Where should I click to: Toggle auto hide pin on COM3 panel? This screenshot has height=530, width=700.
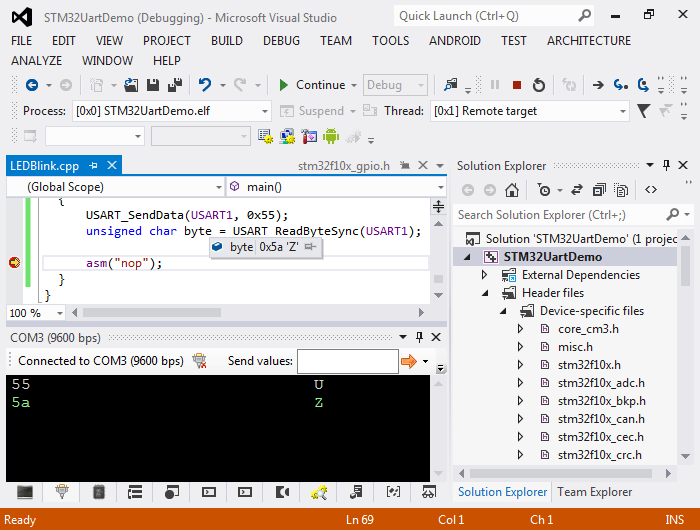pyautogui.click(x=419, y=337)
